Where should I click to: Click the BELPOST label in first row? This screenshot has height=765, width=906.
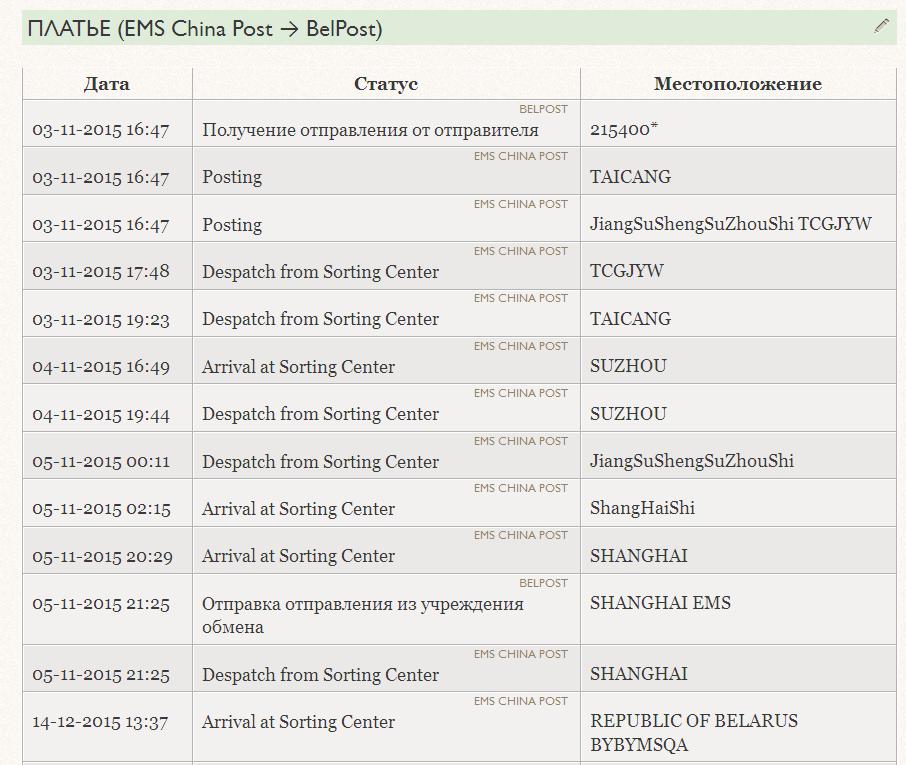point(543,109)
